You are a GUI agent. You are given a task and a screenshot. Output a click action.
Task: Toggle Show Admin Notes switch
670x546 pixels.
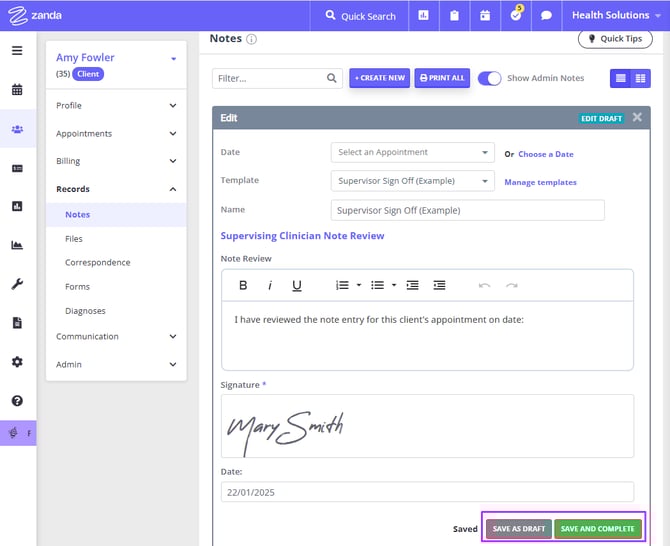point(489,78)
